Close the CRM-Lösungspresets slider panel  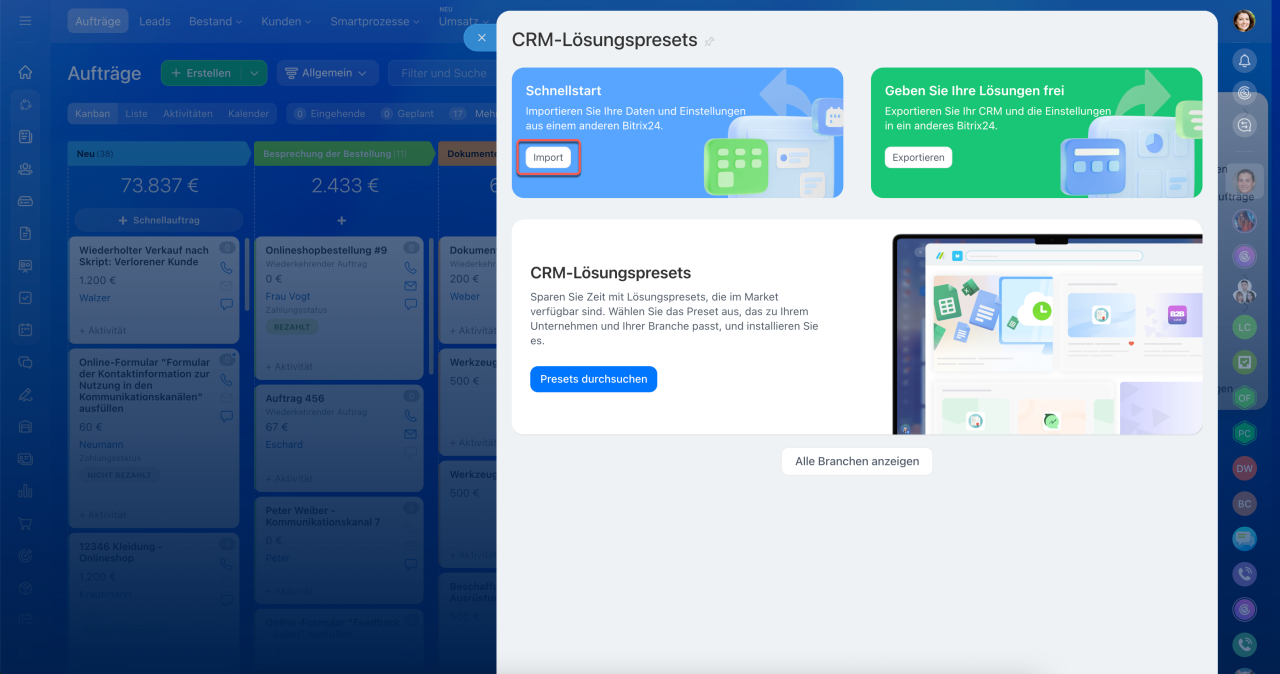(x=481, y=38)
